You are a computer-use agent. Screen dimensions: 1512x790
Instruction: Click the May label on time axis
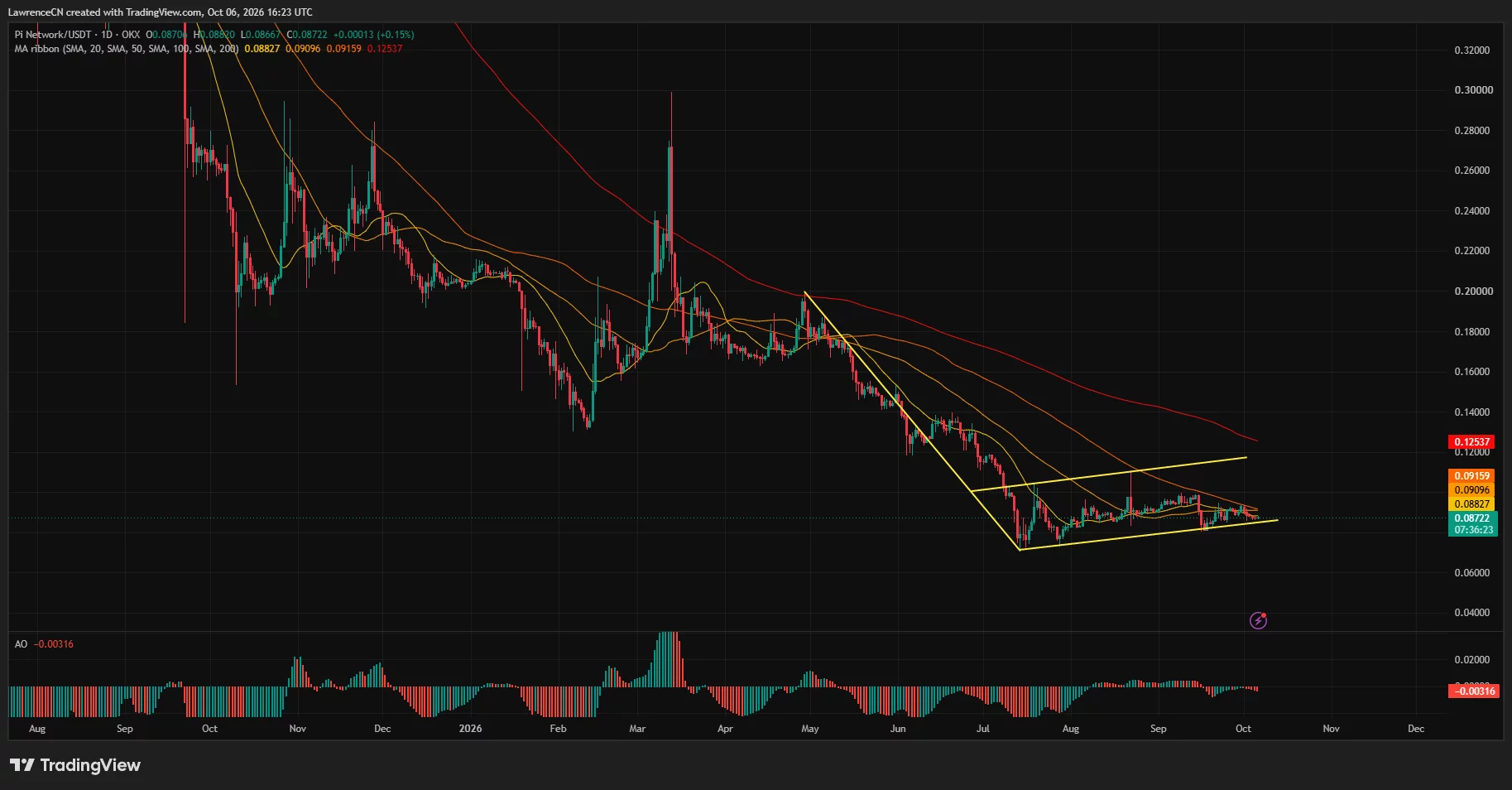point(810,729)
